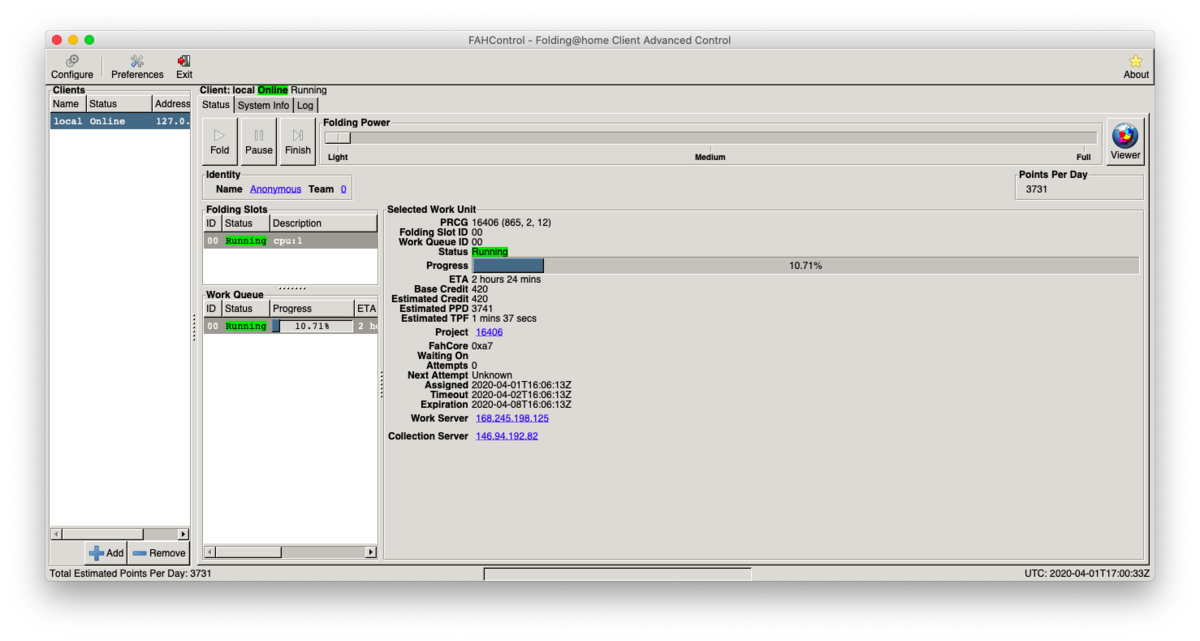Viewport: 1200px width, 641px height.
Task: Click Estimated TPF 1 mins 37 secs
Action: tap(504, 319)
